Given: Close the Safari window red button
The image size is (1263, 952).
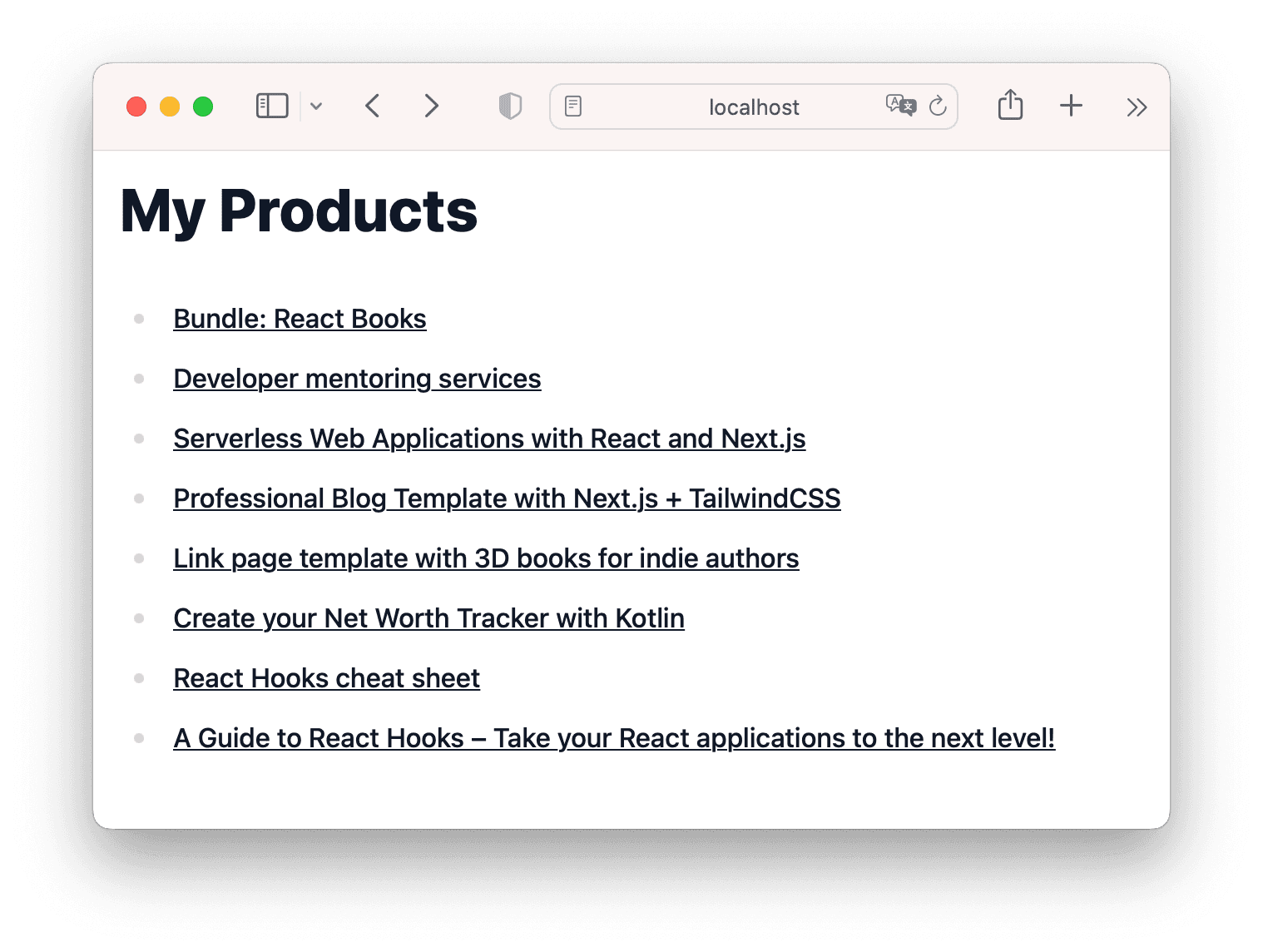Looking at the screenshot, I should click(136, 107).
